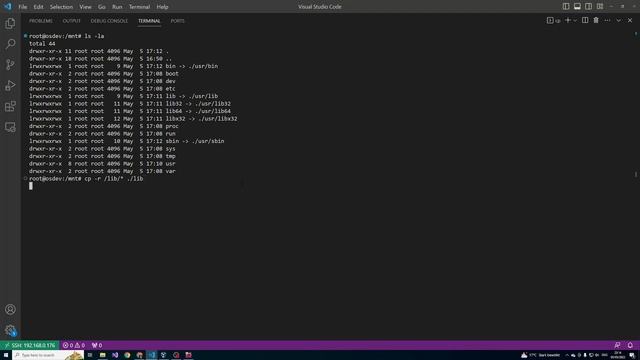This screenshot has width=640, height=360.
Task: Click the 'var' directory listing row
Action: pyautogui.click(x=102, y=171)
